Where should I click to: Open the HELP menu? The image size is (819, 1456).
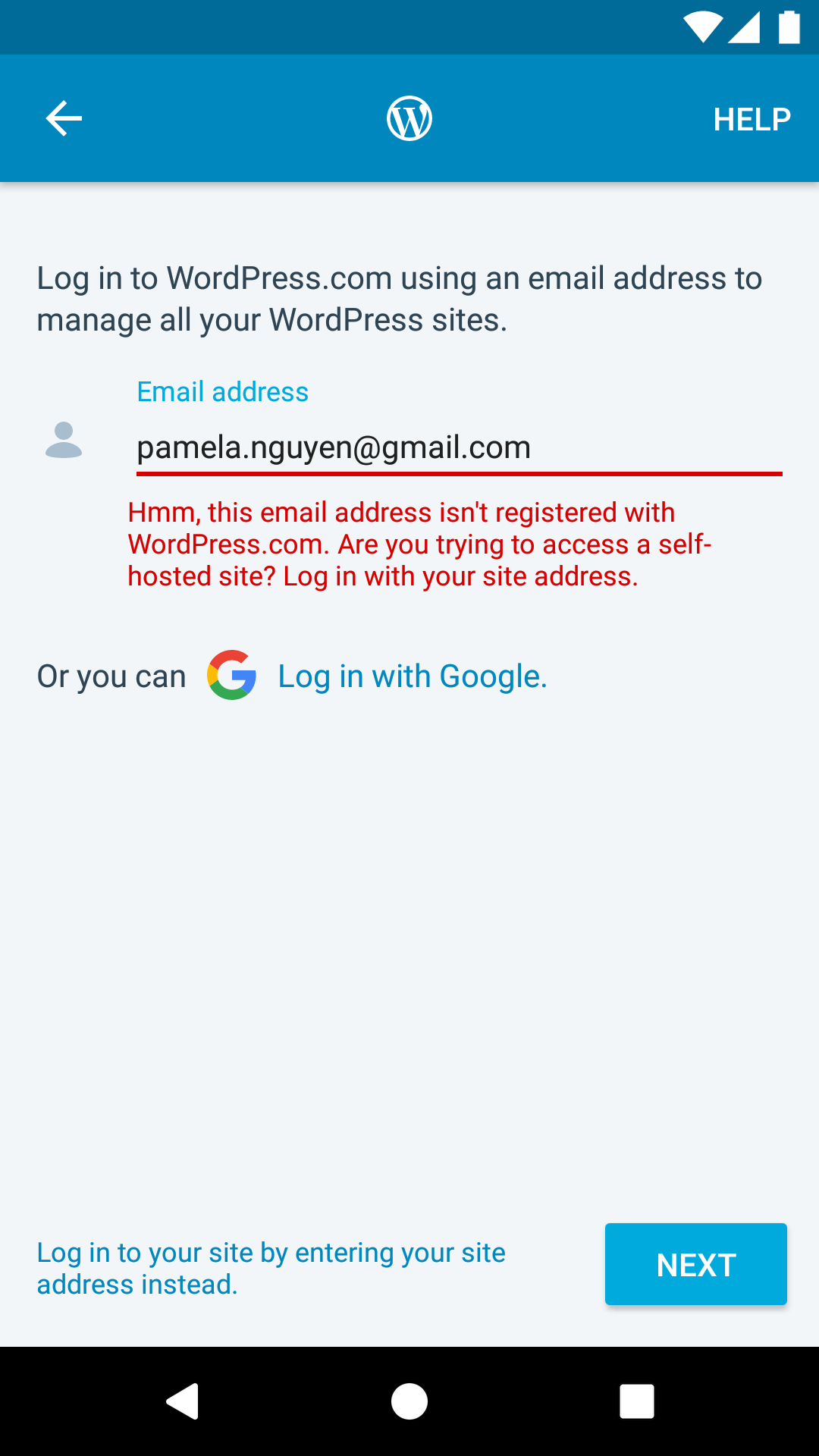752,119
